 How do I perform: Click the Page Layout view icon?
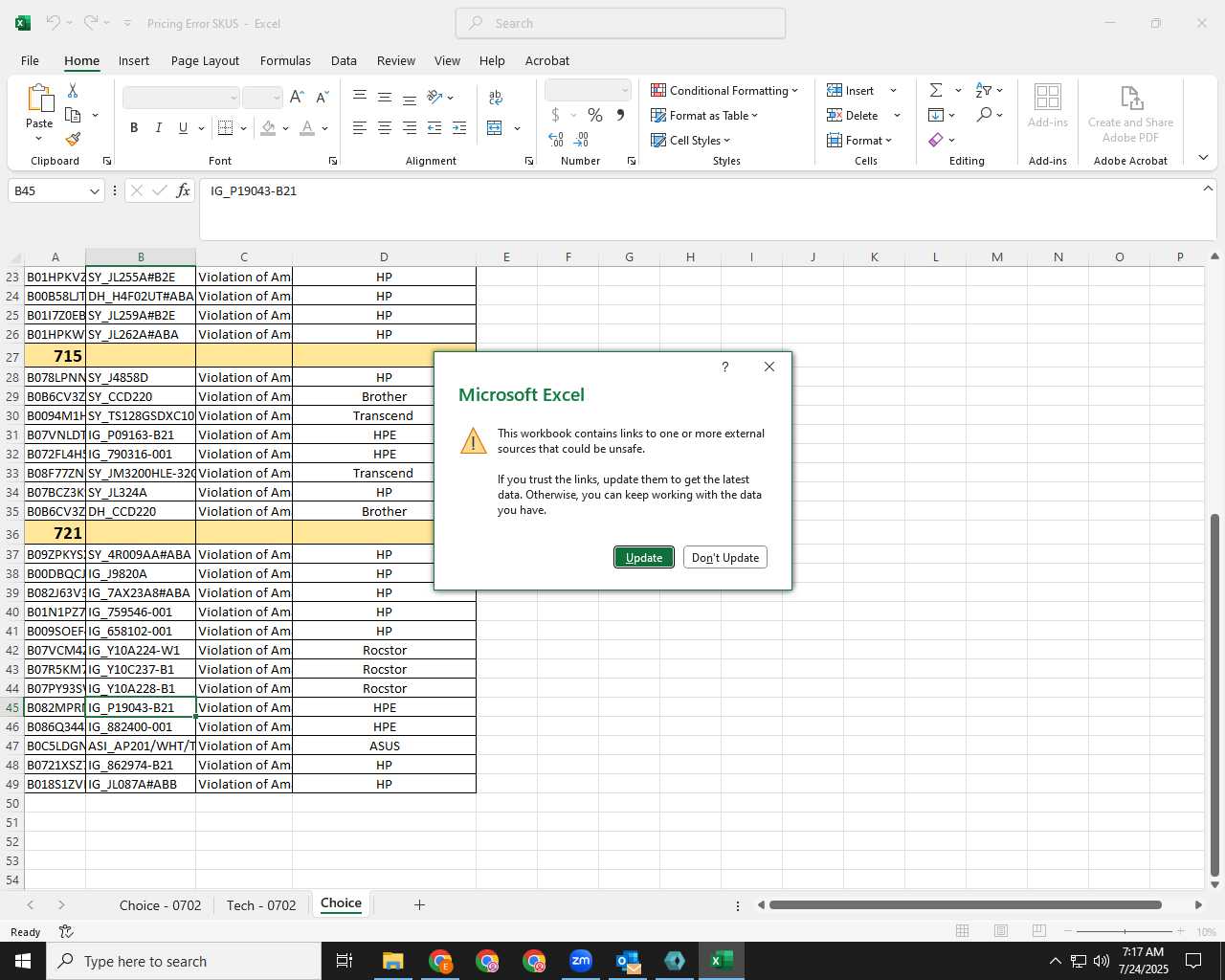[x=1001, y=931]
